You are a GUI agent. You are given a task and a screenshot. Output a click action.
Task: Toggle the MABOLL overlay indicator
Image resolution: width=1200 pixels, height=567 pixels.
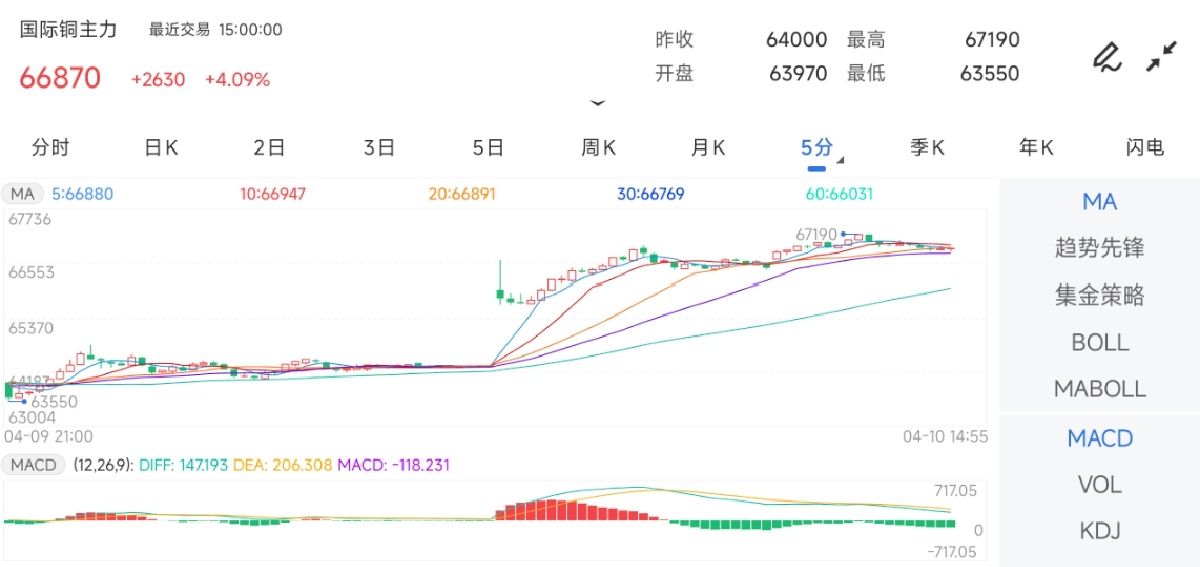coord(1100,389)
